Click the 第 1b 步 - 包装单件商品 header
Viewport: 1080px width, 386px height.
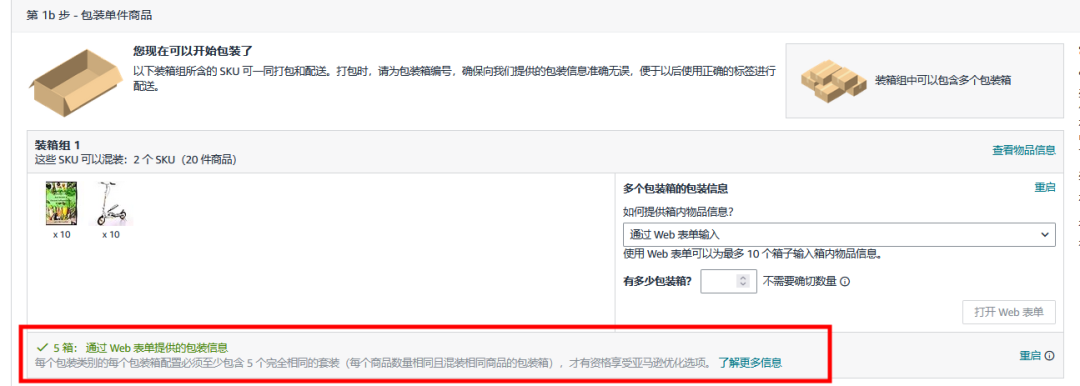click(89, 15)
